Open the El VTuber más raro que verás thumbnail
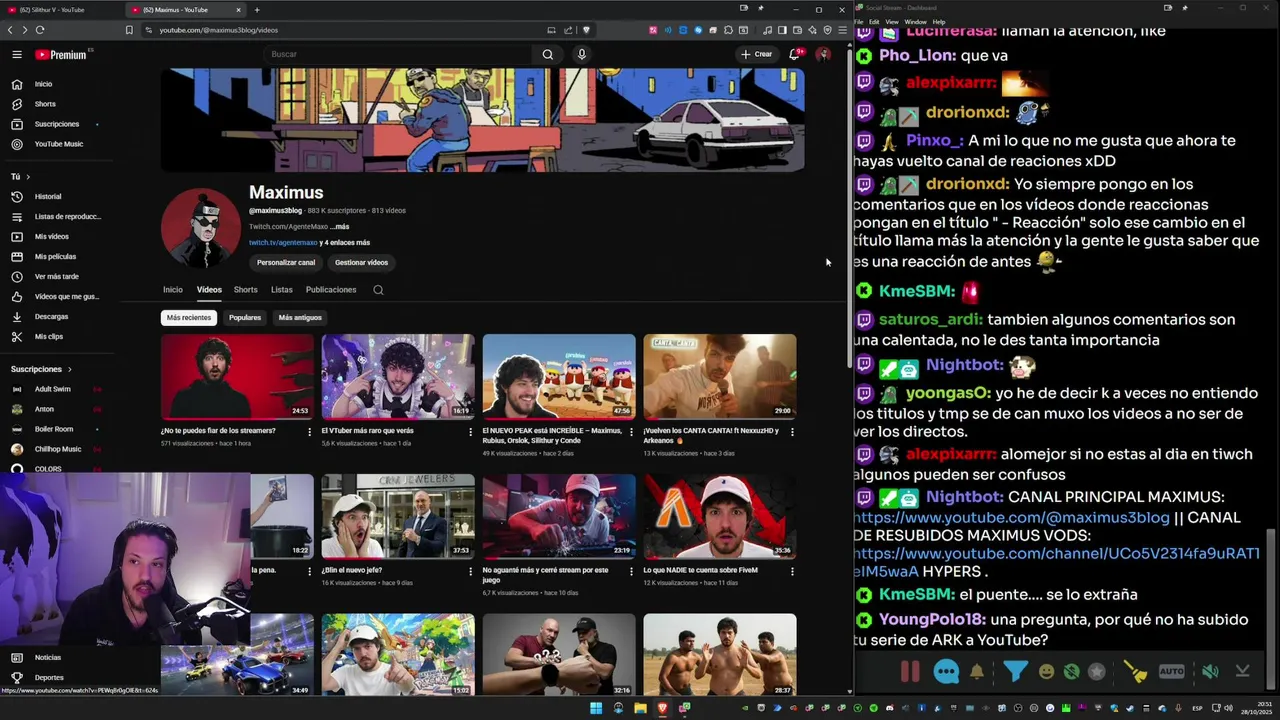Viewport: 1280px width, 720px height. point(398,376)
